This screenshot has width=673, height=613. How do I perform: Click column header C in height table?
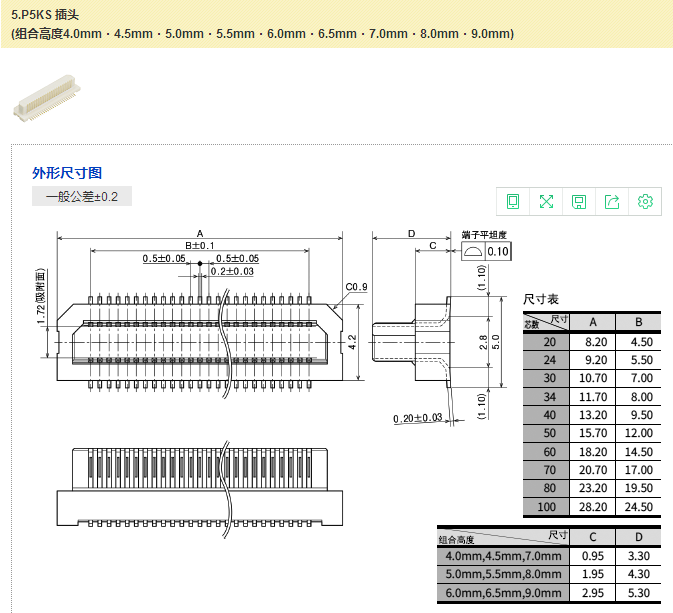click(x=591, y=537)
